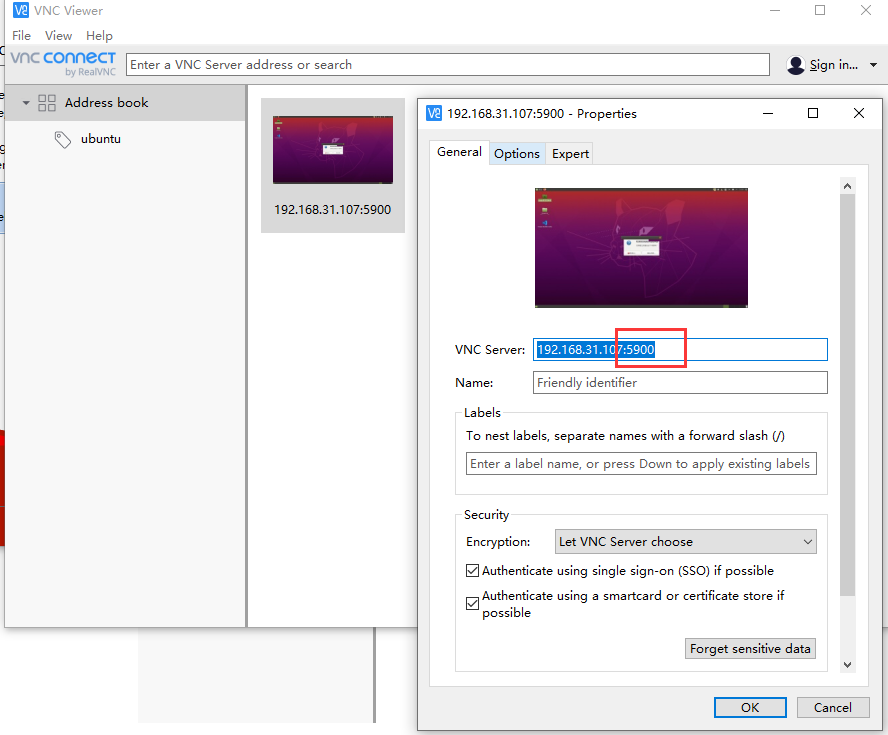The width and height of the screenshot is (888, 735).
Task: Switch to the General tab
Action: coord(459,152)
